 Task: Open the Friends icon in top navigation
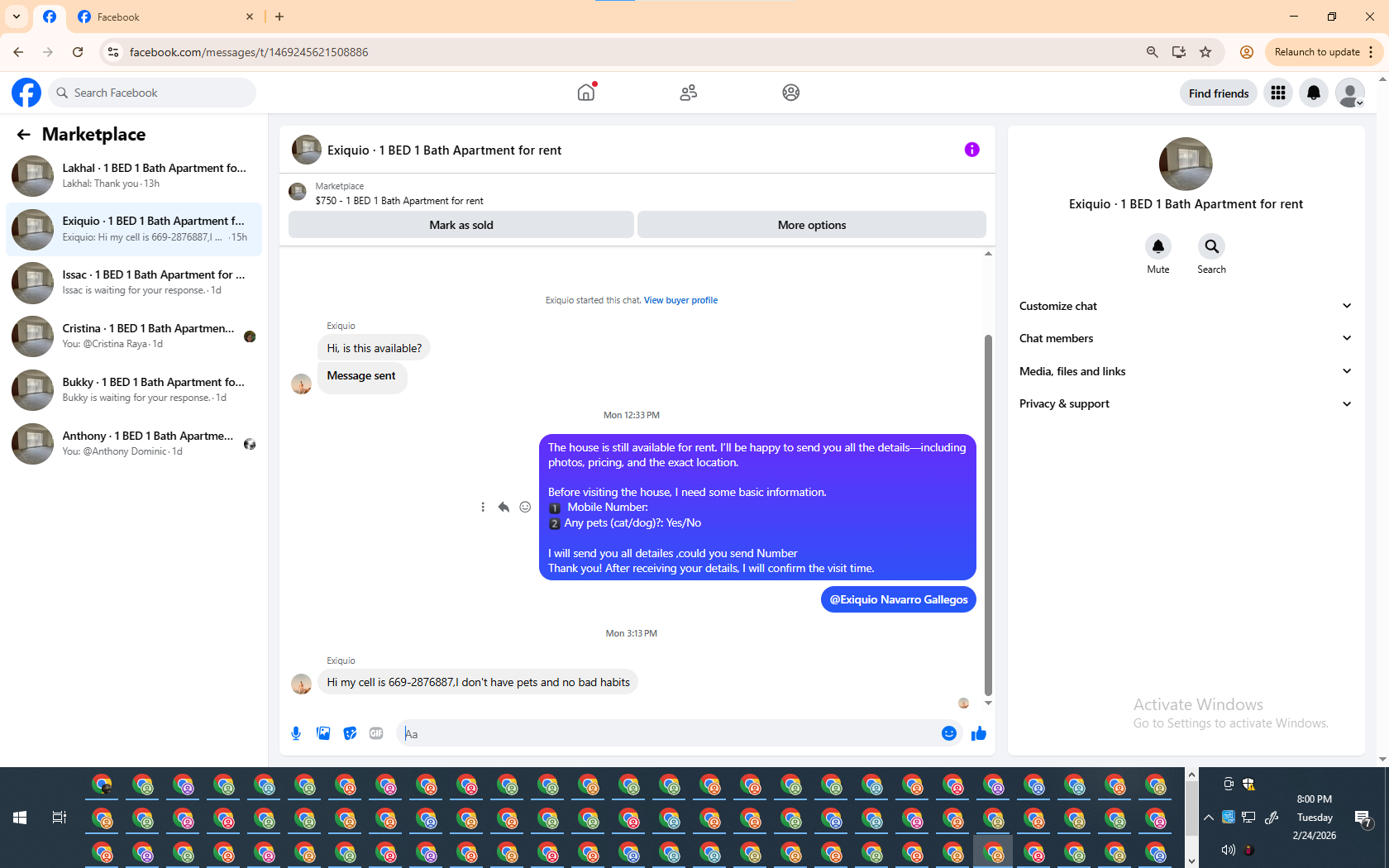tap(689, 93)
